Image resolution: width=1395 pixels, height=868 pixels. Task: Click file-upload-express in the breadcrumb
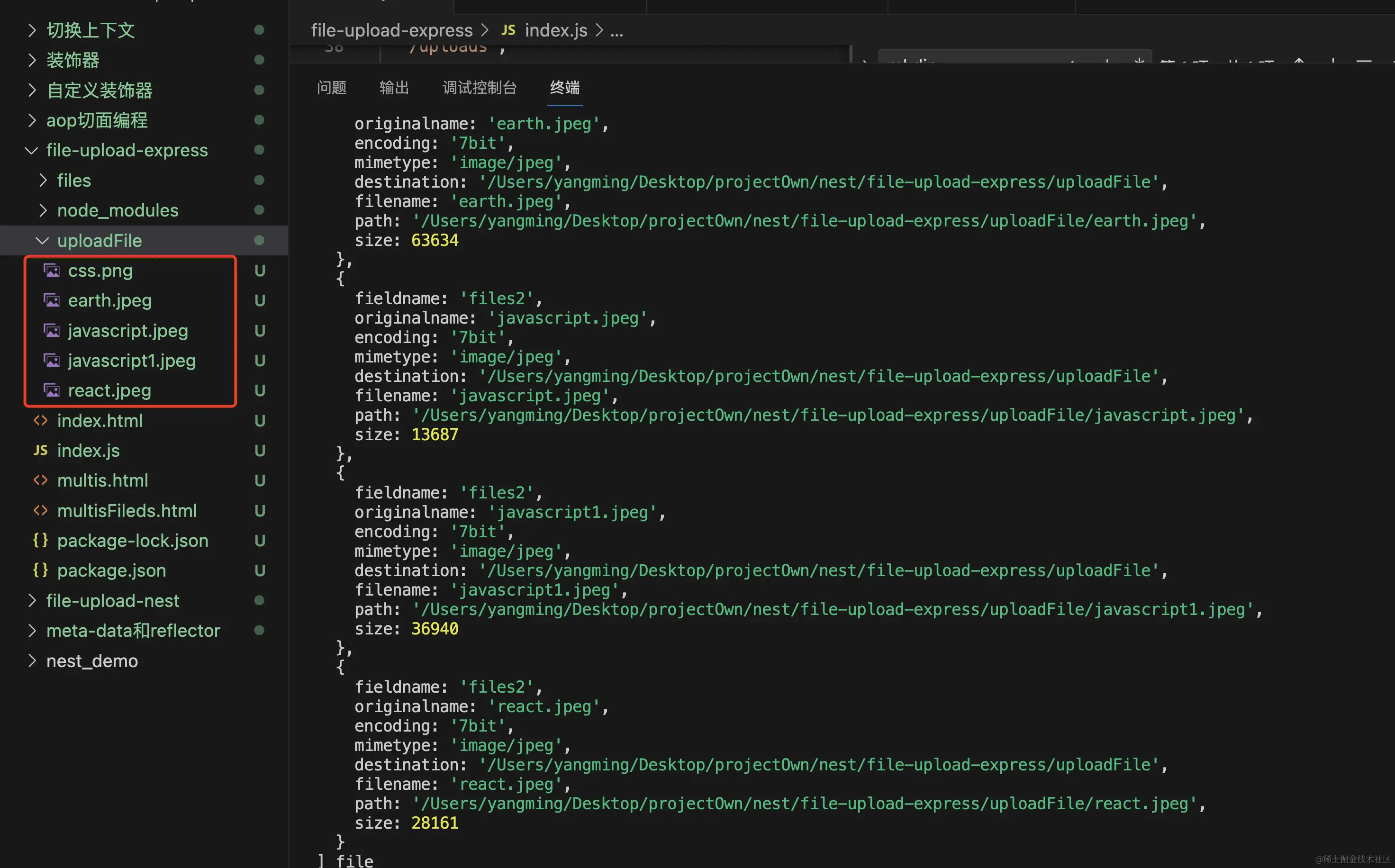point(391,30)
